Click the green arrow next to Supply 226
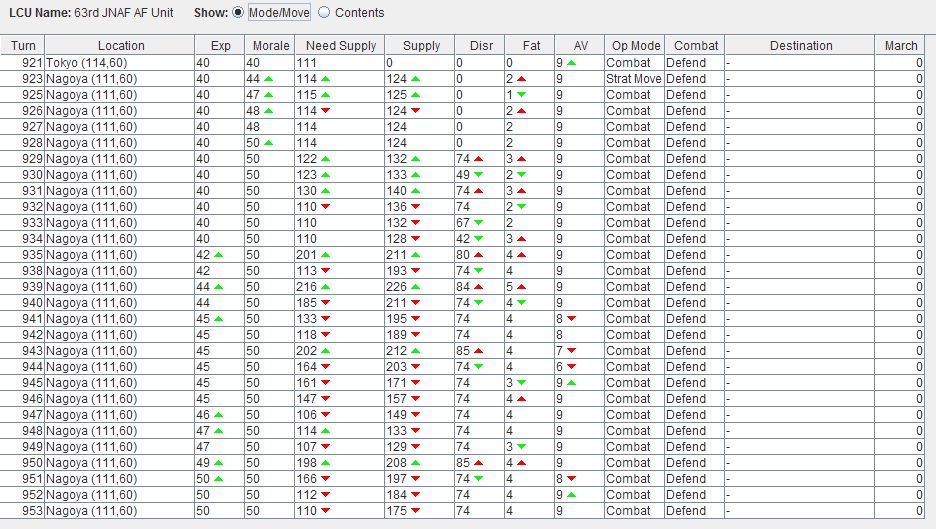 pyautogui.click(x=415, y=287)
